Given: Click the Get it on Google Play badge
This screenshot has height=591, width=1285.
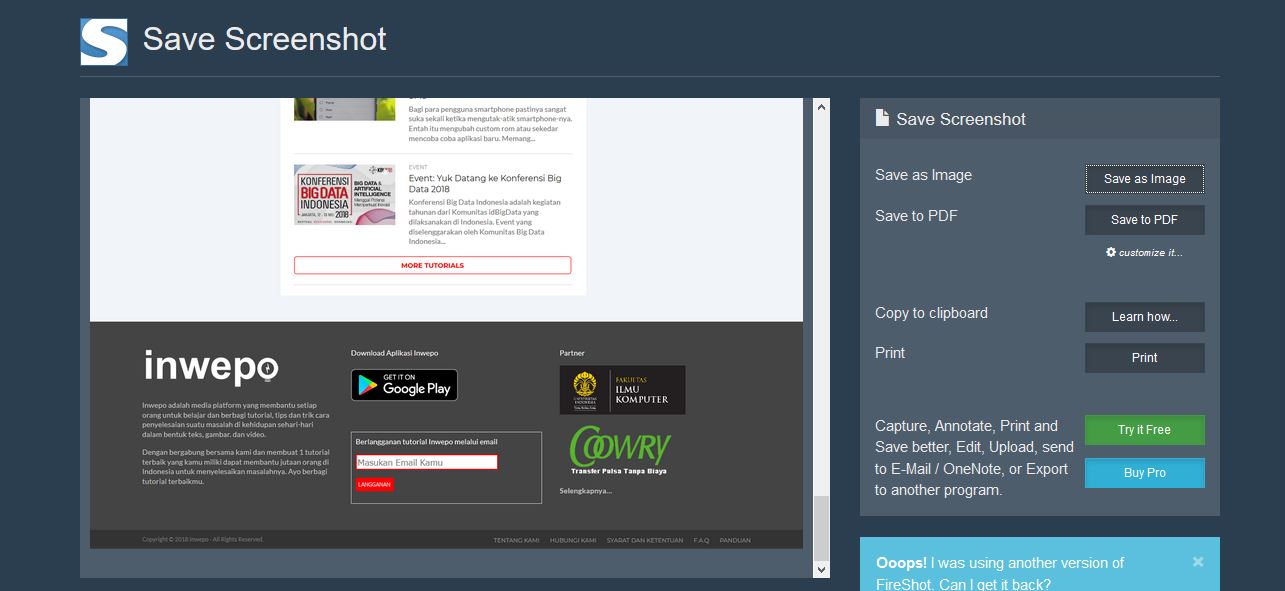Looking at the screenshot, I should click(404, 385).
